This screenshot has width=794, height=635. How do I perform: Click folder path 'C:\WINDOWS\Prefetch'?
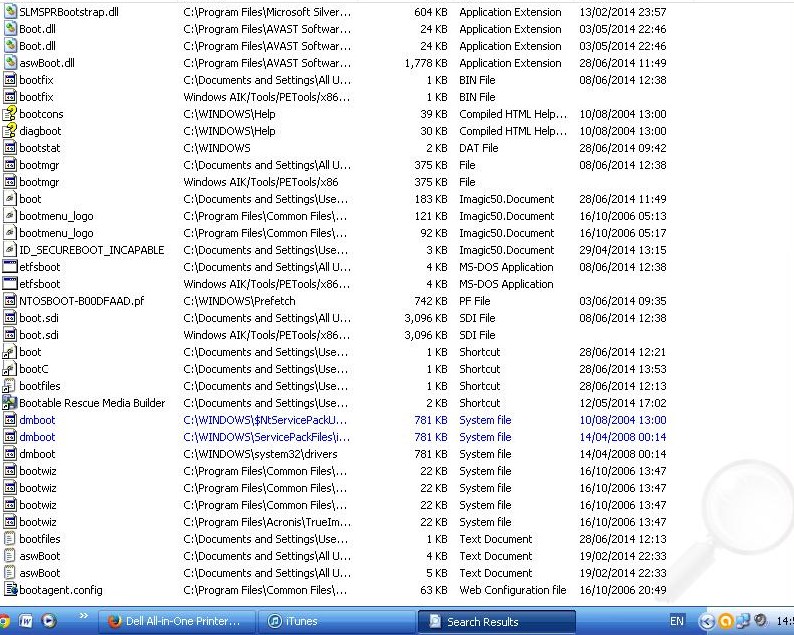[x=240, y=301]
